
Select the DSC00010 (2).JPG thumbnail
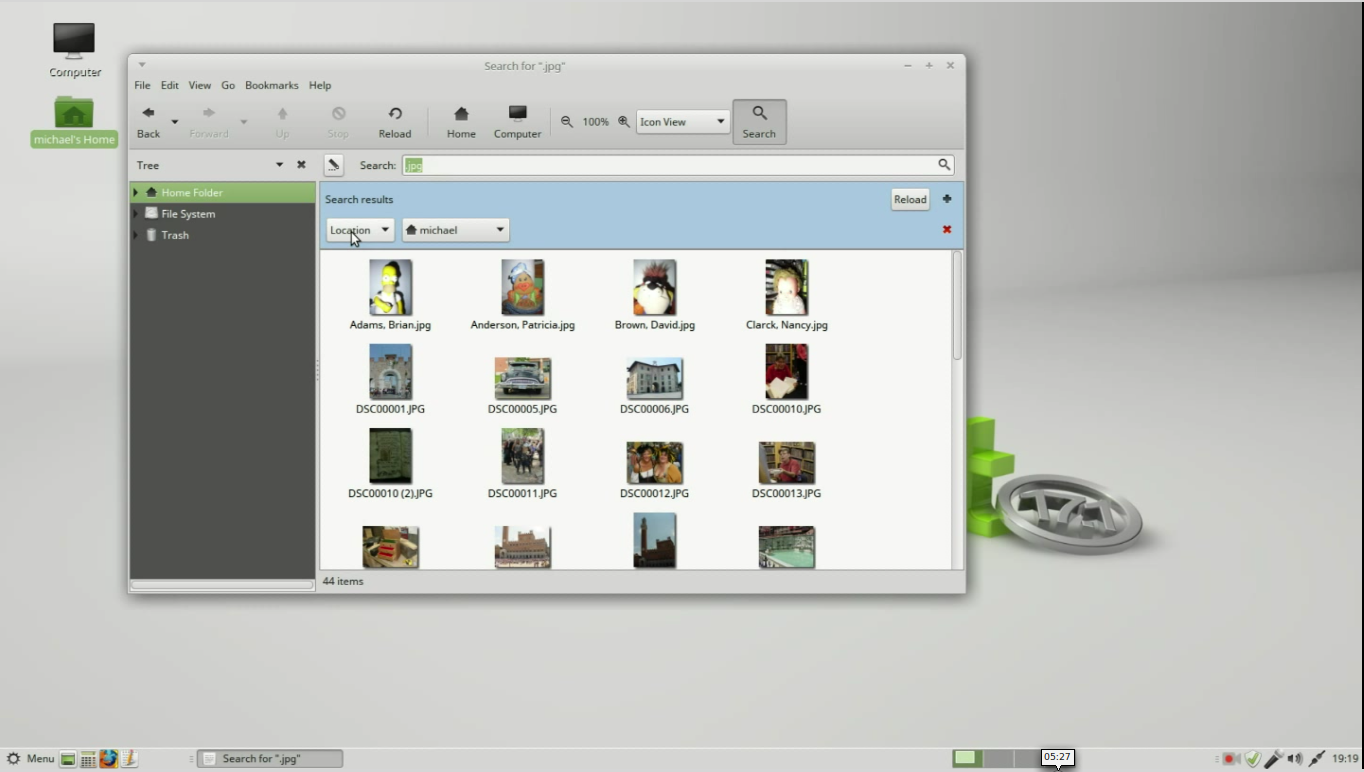tap(390, 456)
